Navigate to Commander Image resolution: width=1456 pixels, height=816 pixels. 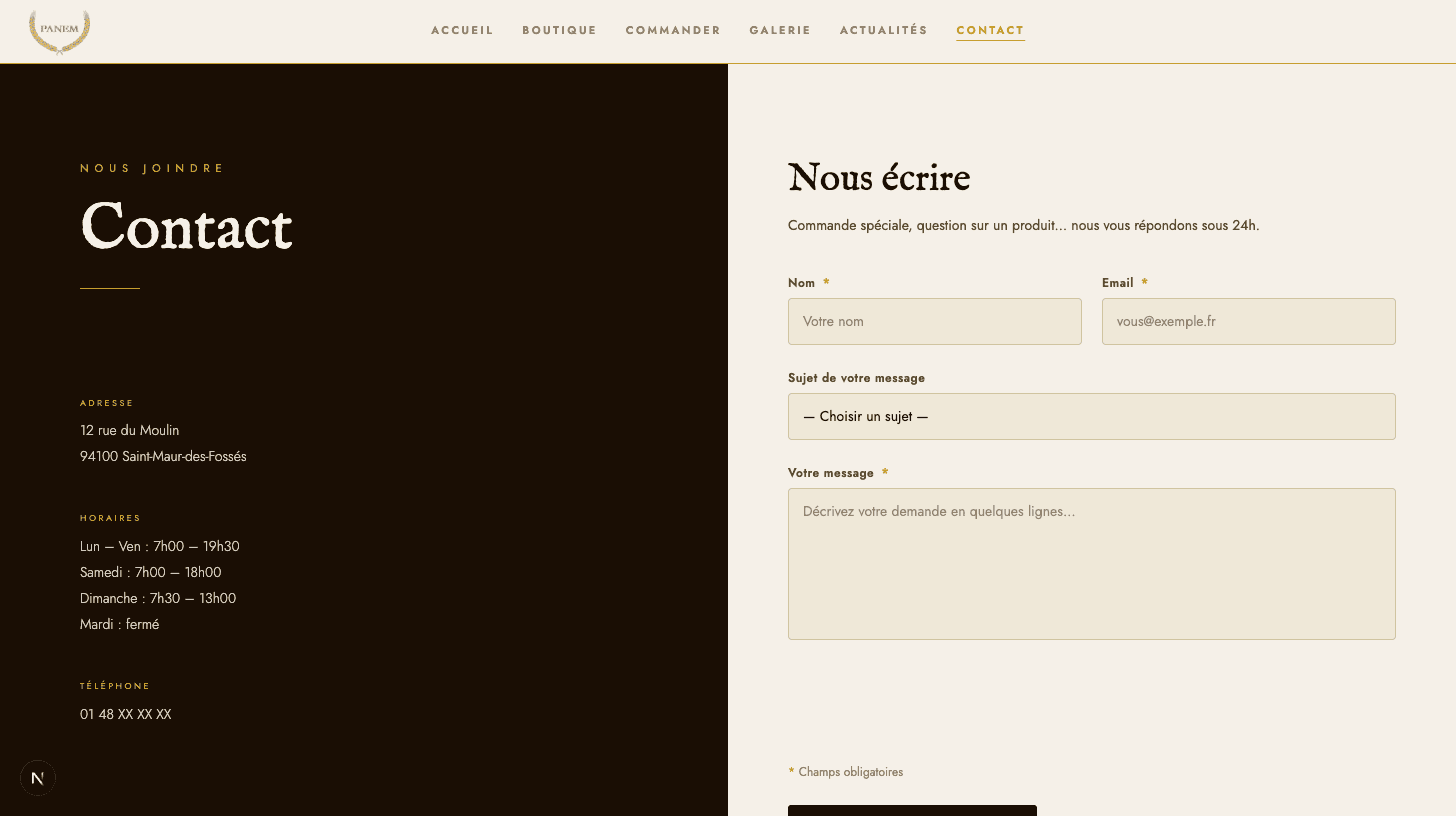click(x=673, y=30)
